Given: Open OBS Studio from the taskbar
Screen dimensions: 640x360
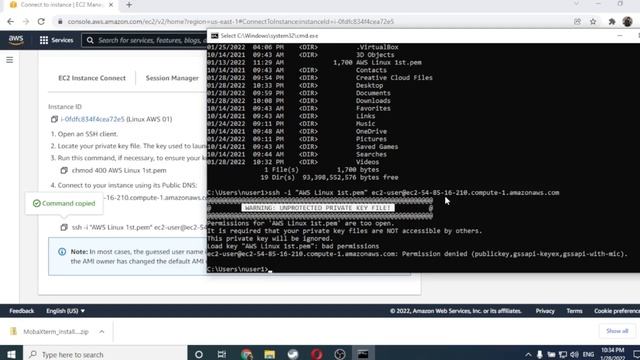Looking at the screenshot, I should click(x=340, y=354).
